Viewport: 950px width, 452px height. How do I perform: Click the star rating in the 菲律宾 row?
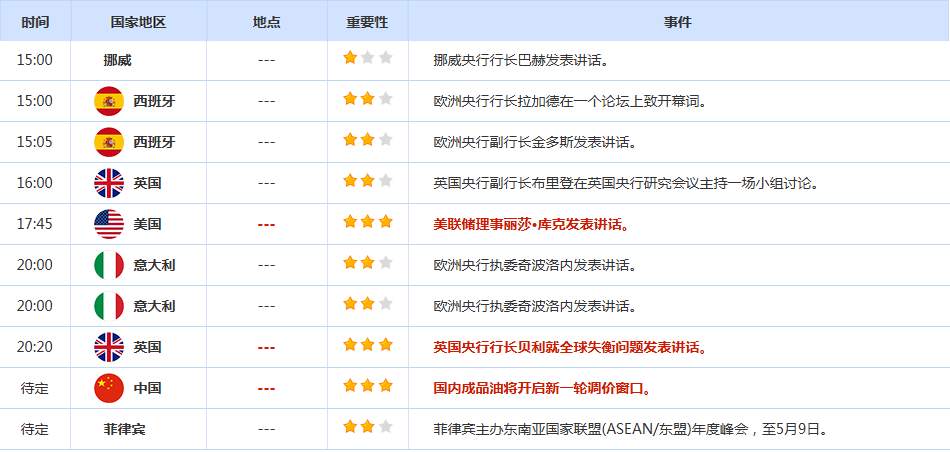(368, 427)
